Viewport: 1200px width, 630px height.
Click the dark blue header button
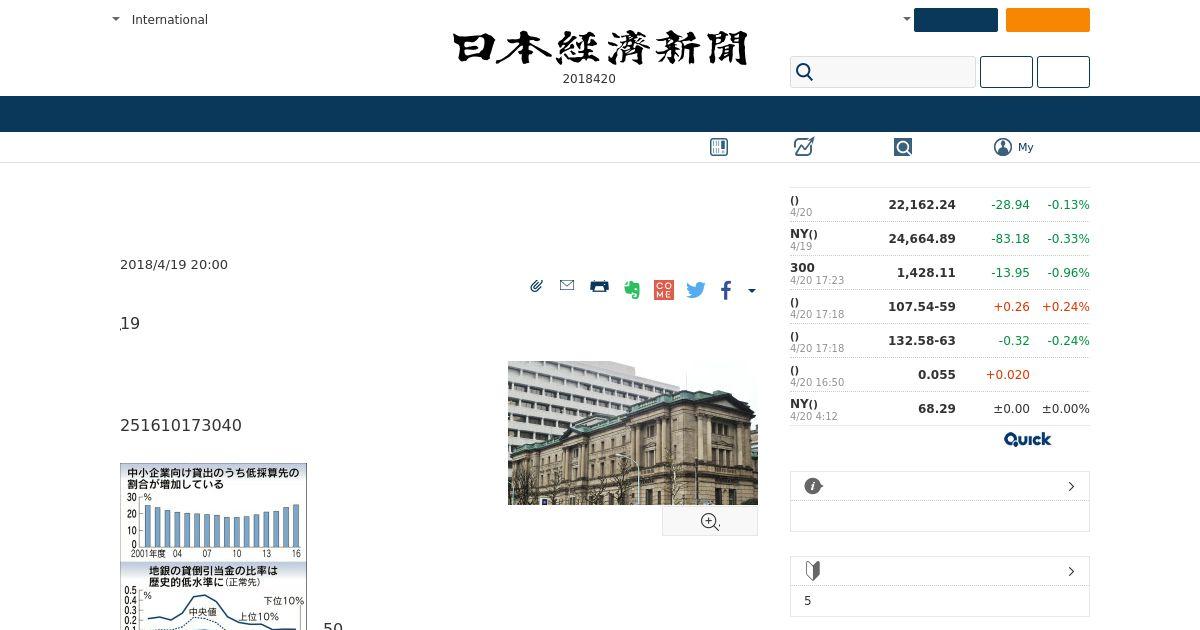[956, 20]
